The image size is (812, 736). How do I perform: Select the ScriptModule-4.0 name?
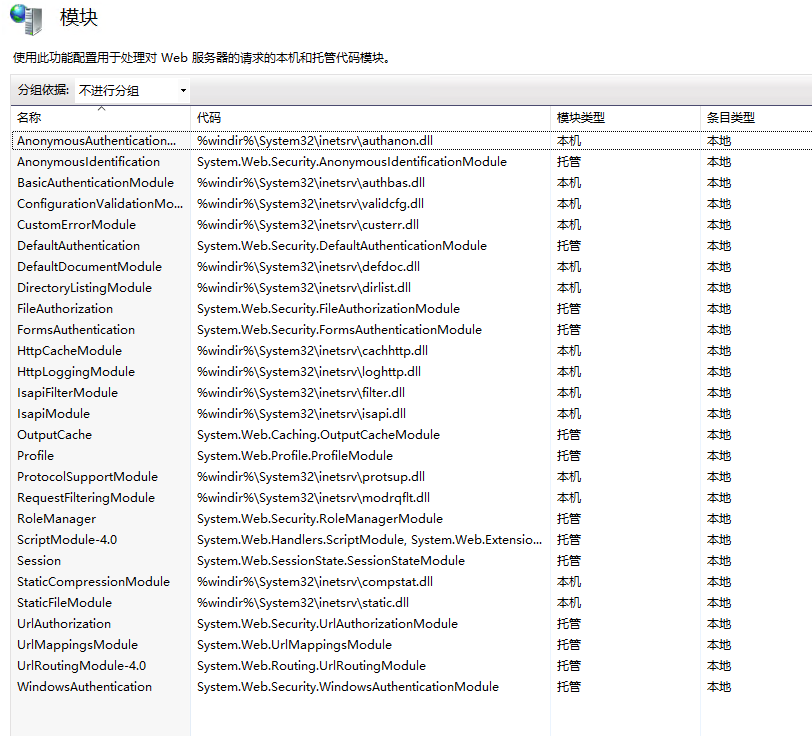coord(67,540)
